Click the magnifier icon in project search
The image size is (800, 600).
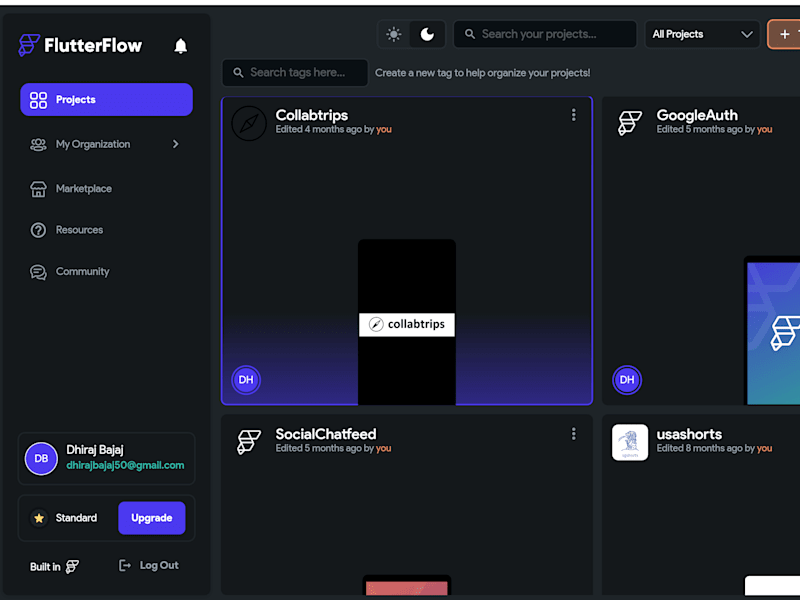(470, 34)
